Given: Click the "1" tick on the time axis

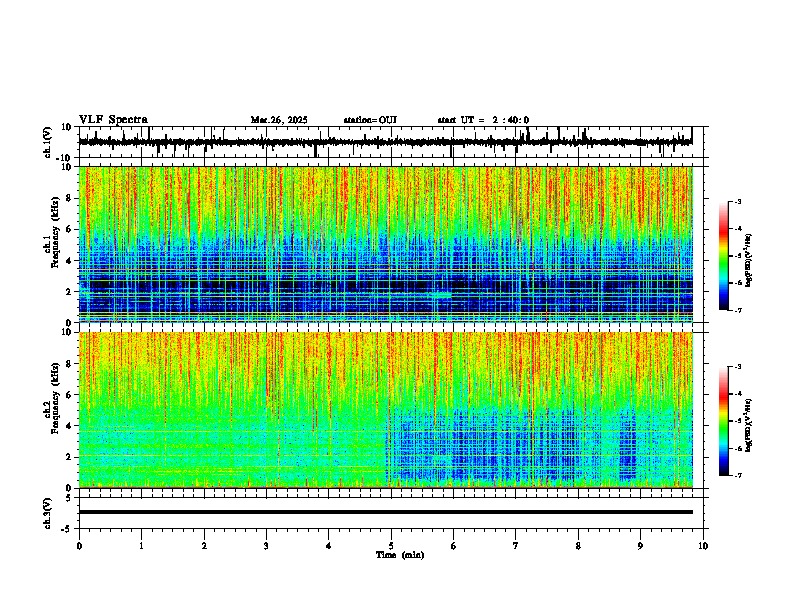Looking at the screenshot, I should [x=141, y=546].
